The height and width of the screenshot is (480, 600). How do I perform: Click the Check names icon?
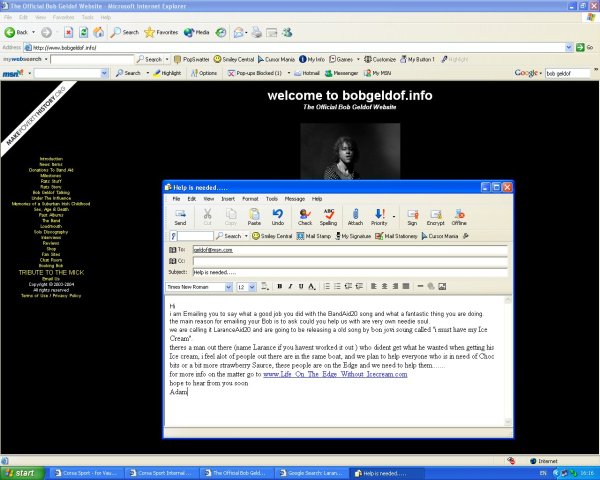point(305,216)
